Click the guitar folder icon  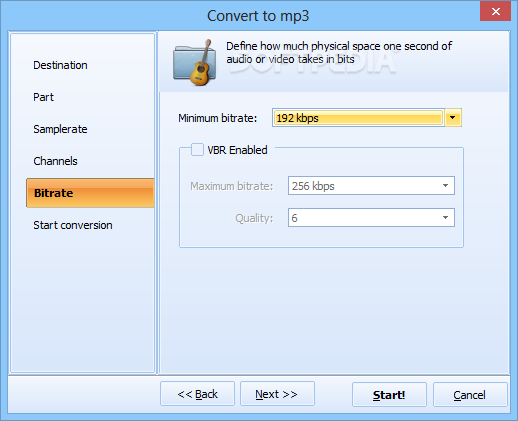coord(194,62)
